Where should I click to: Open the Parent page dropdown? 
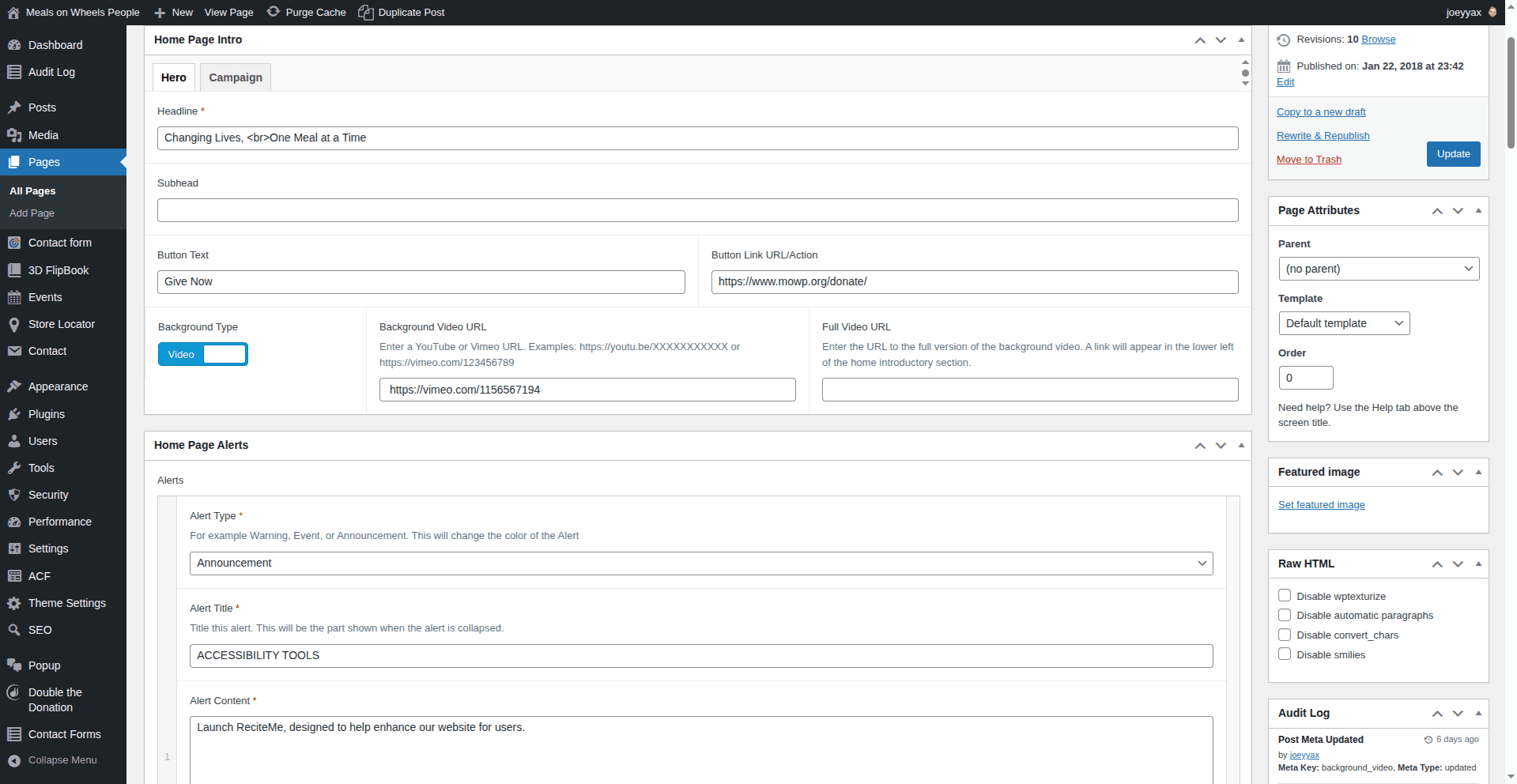[1378, 268]
